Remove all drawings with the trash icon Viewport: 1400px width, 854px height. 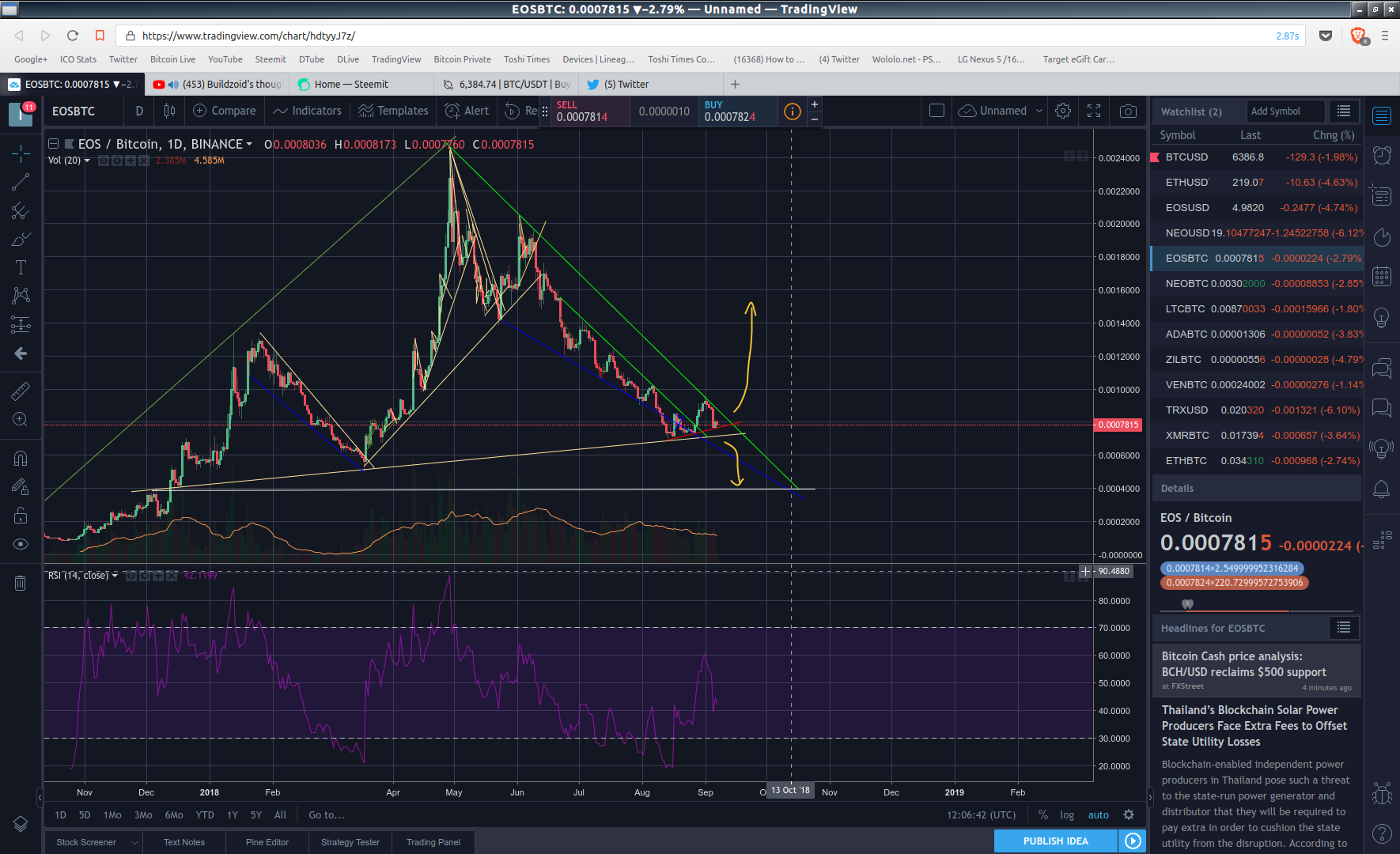tap(21, 584)
